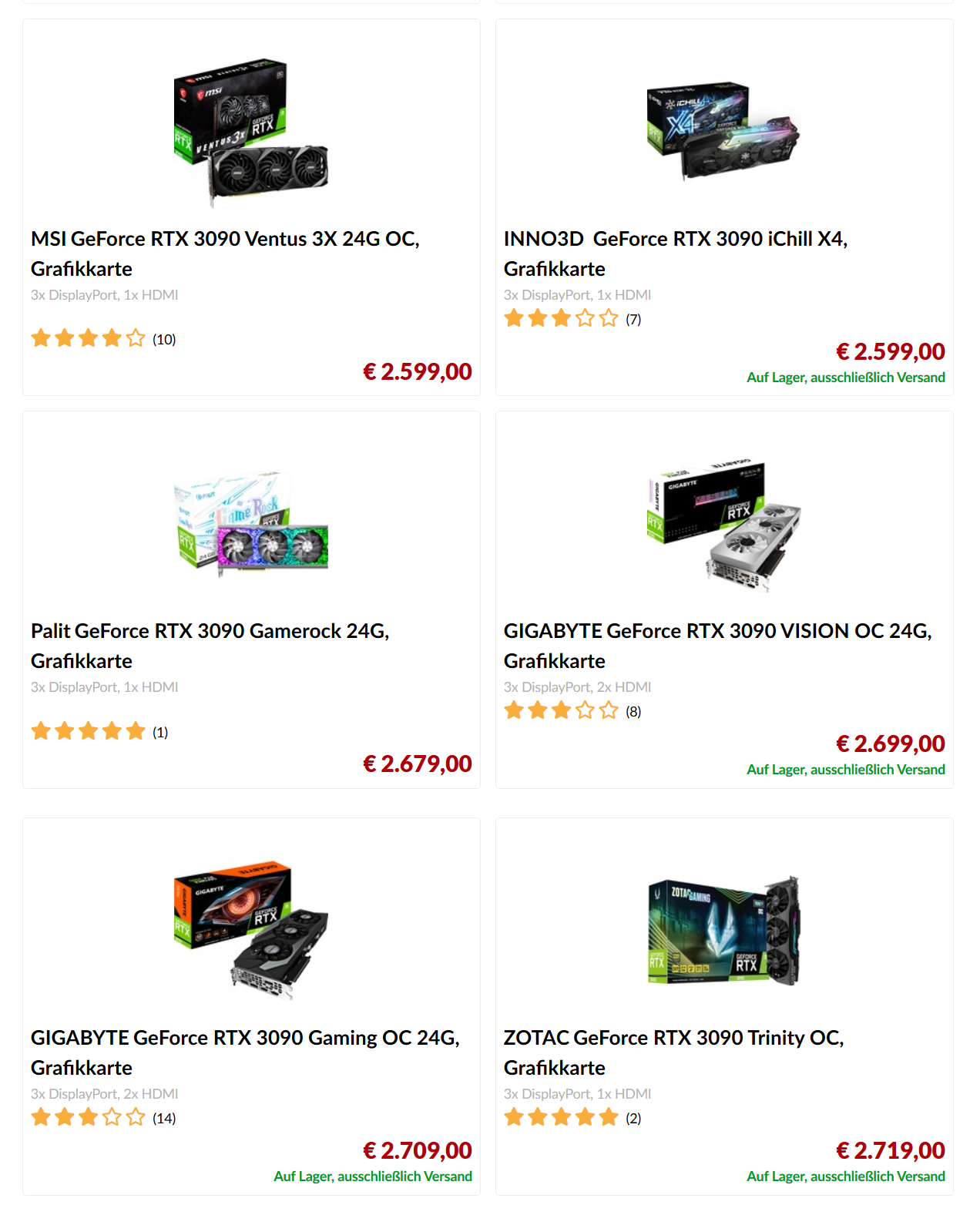The height and width of the screenshot is (1205, 980).
Task: Open INNO3D iChill X4 product image
Action: [723, 131]
